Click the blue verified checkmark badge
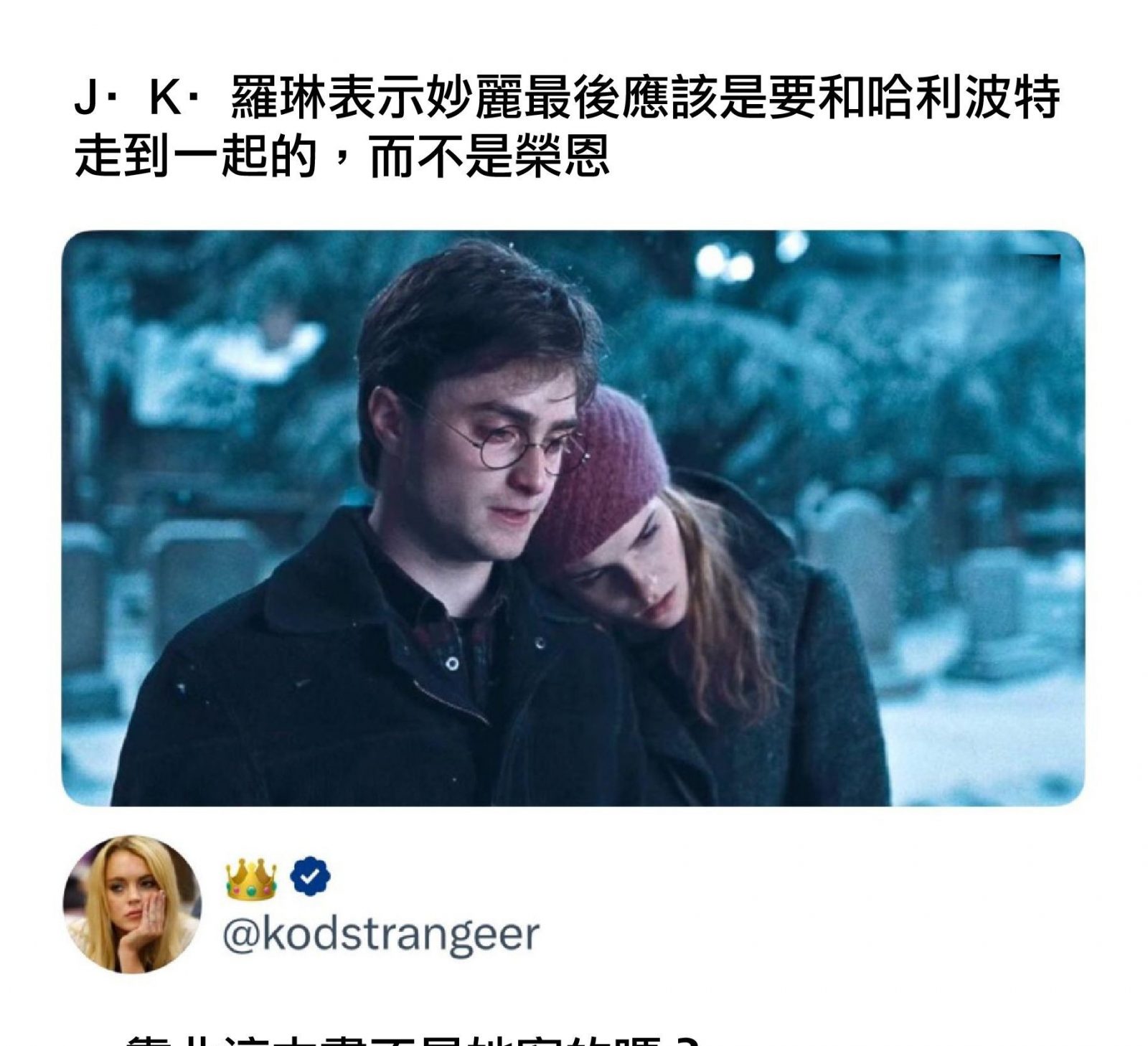 tap(311, 876)
